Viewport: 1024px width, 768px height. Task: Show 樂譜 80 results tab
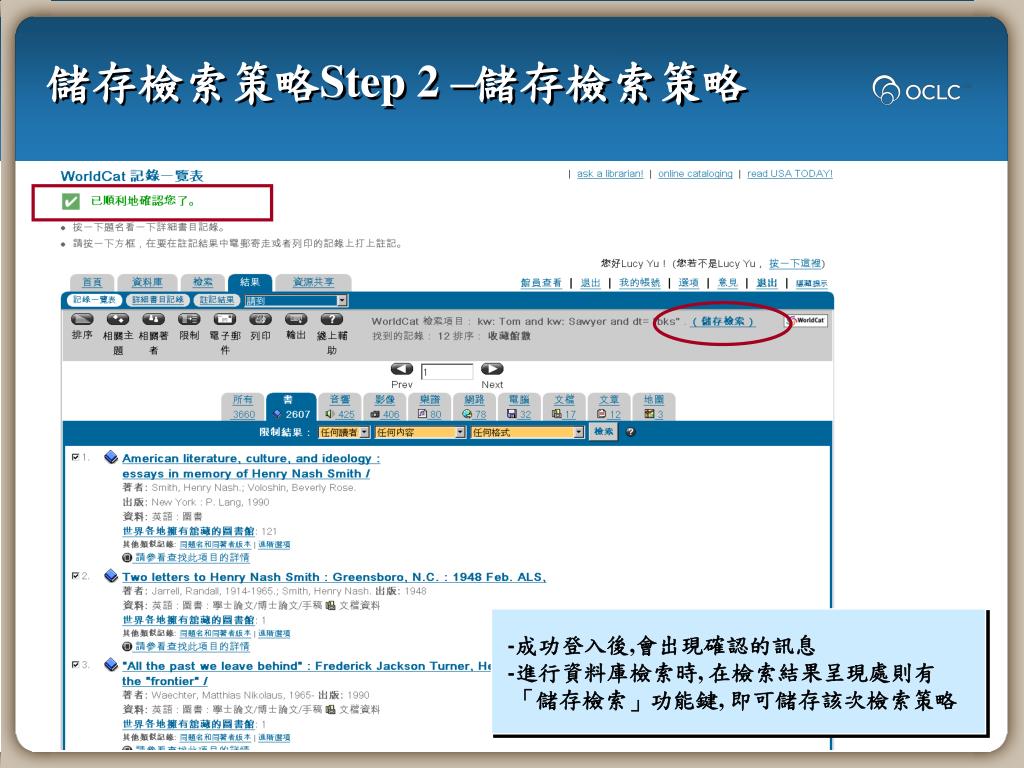click(x=429, y=407)
